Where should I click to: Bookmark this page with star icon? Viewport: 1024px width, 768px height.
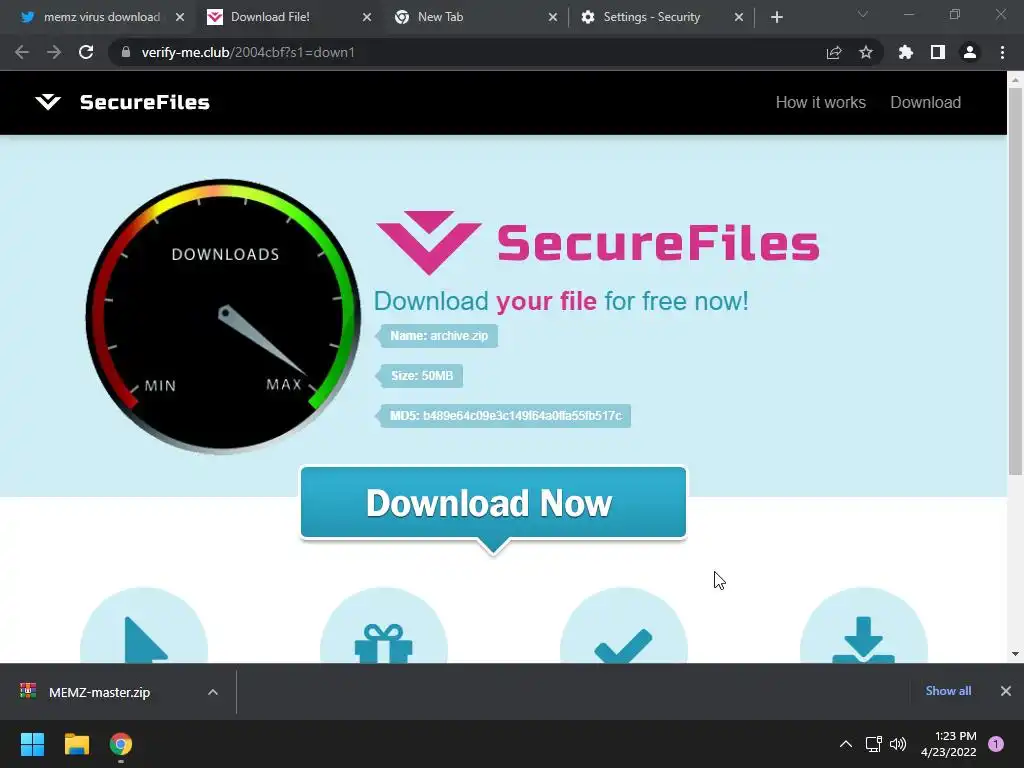[866, 52]
